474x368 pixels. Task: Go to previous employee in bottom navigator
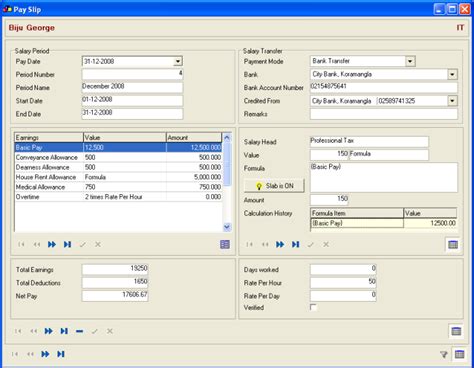pyautogui.click(x=30, y=354)
